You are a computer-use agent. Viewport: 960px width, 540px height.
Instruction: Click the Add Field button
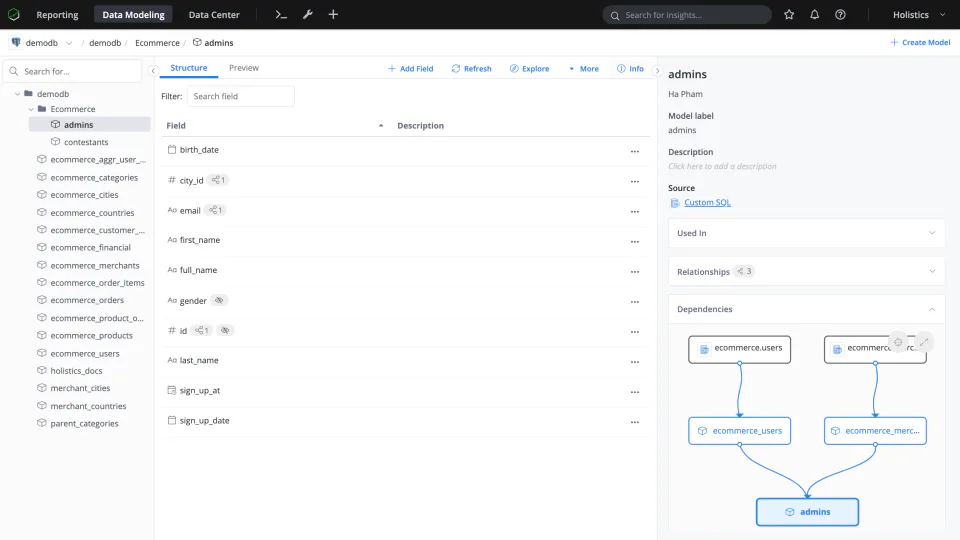pyautogui.click(x=410, y=69)
